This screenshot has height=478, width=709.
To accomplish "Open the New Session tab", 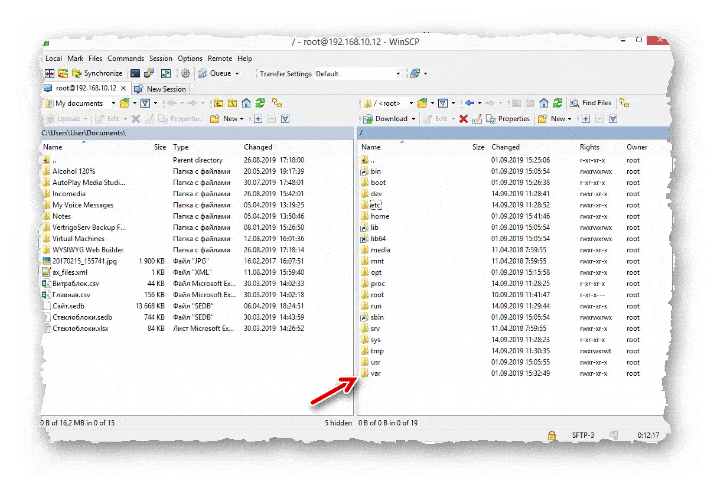I will [161, 89].
